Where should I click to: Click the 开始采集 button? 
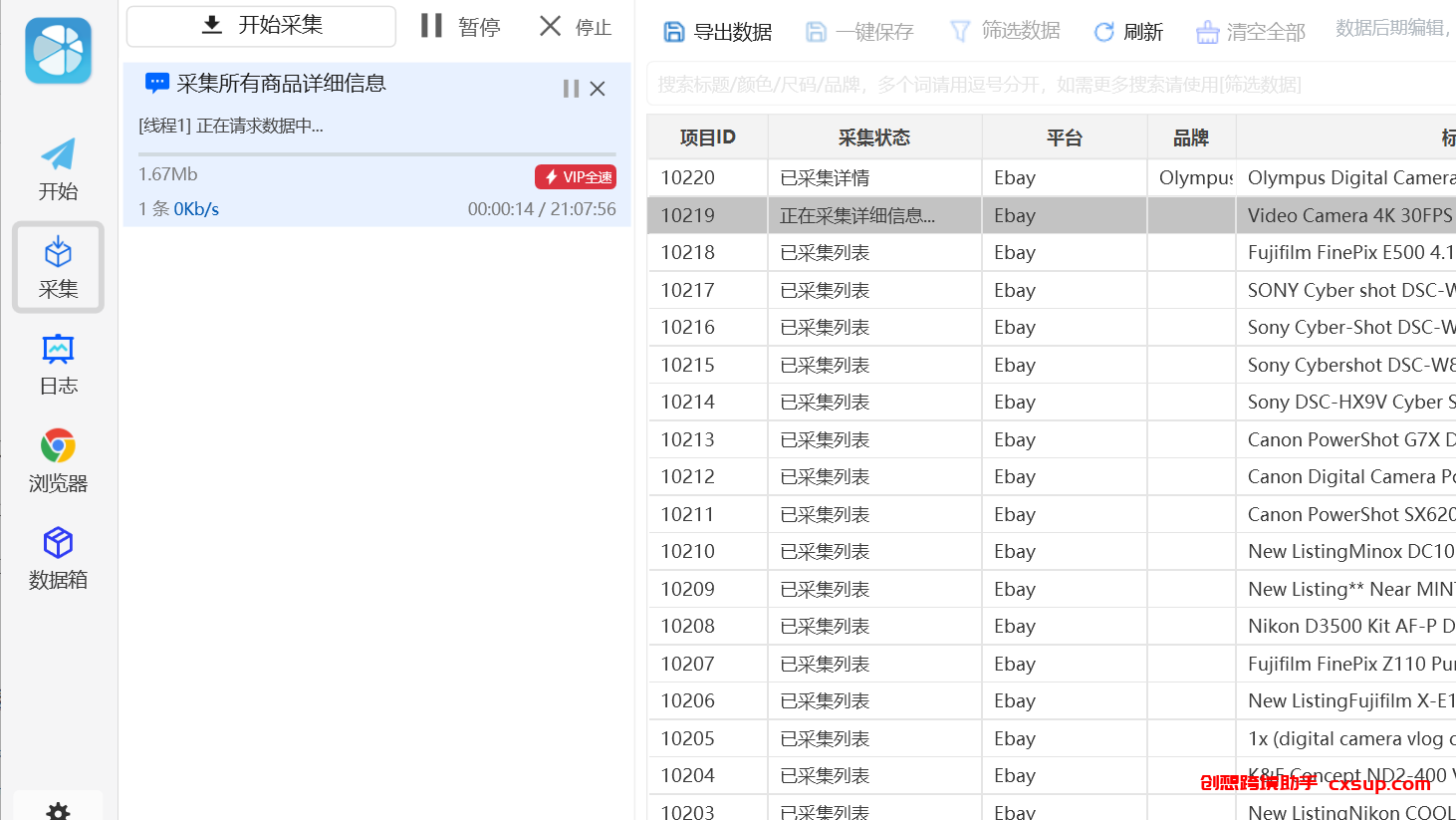click(261, 26)
